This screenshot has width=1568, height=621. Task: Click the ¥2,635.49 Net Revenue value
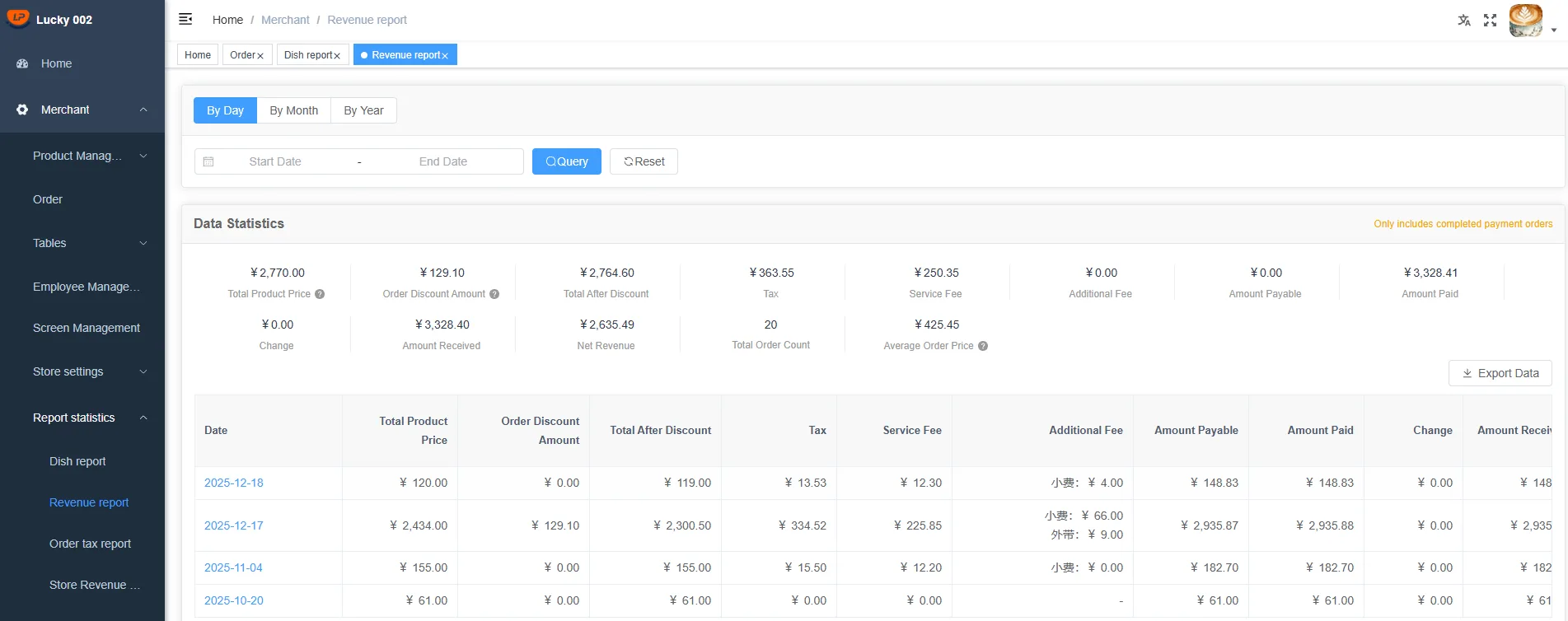click(606, 325)
